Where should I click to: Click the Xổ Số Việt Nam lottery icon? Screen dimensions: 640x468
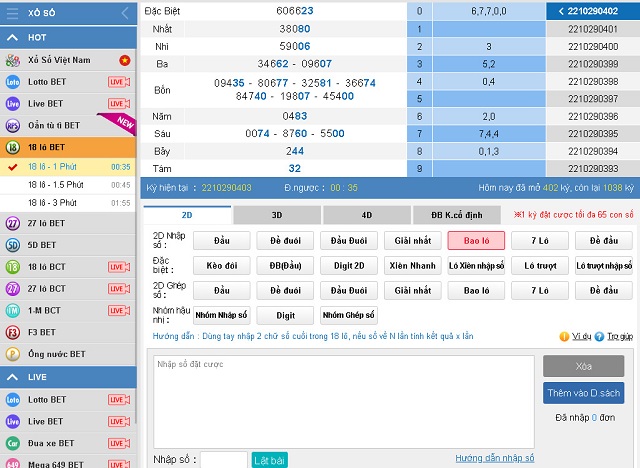[13, 61]
